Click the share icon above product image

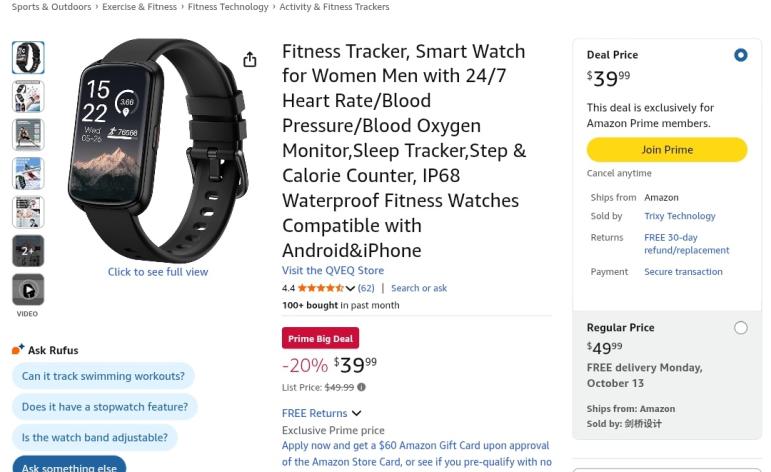pyautogui.click(x=250, y=60)
